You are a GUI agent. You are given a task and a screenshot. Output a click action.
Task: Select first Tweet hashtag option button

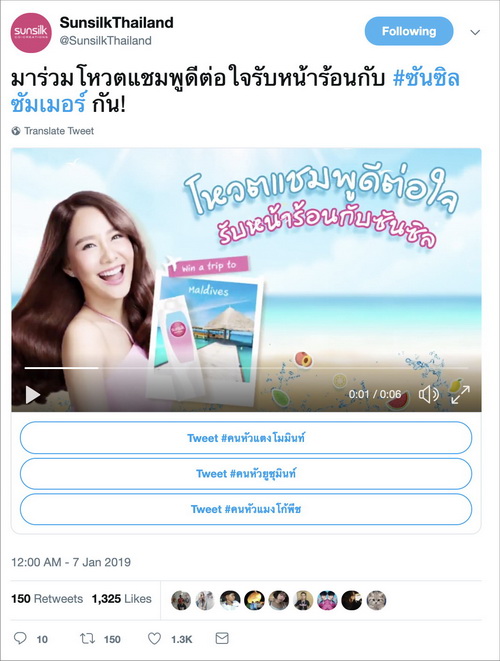[246, 438]
